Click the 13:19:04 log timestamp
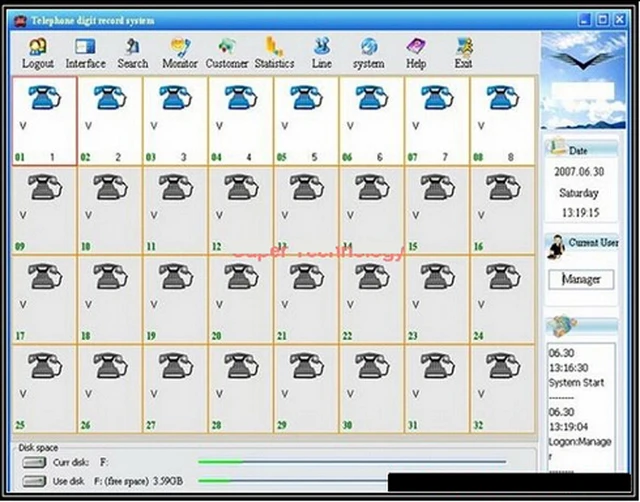640x502 pixels. tap(569, 427)
